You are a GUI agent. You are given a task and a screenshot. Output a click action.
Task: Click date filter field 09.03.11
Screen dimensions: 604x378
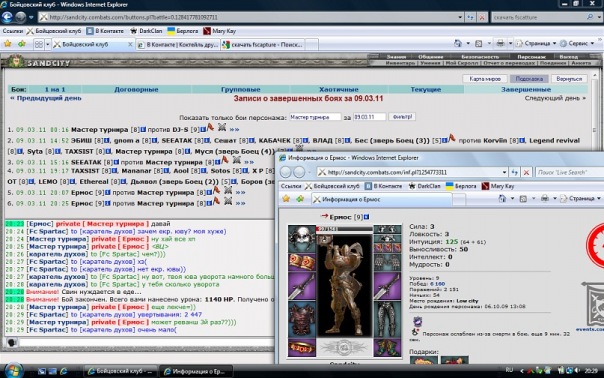pos(369,117)
